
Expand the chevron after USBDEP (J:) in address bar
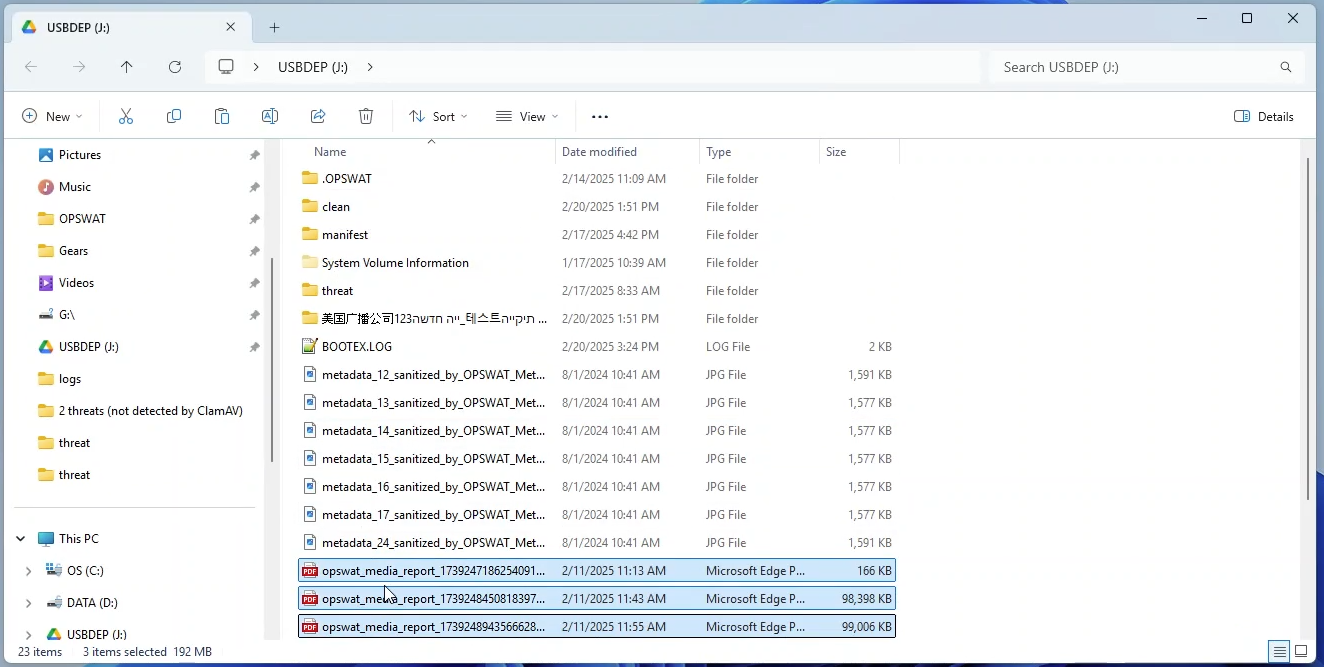point(370,67)
